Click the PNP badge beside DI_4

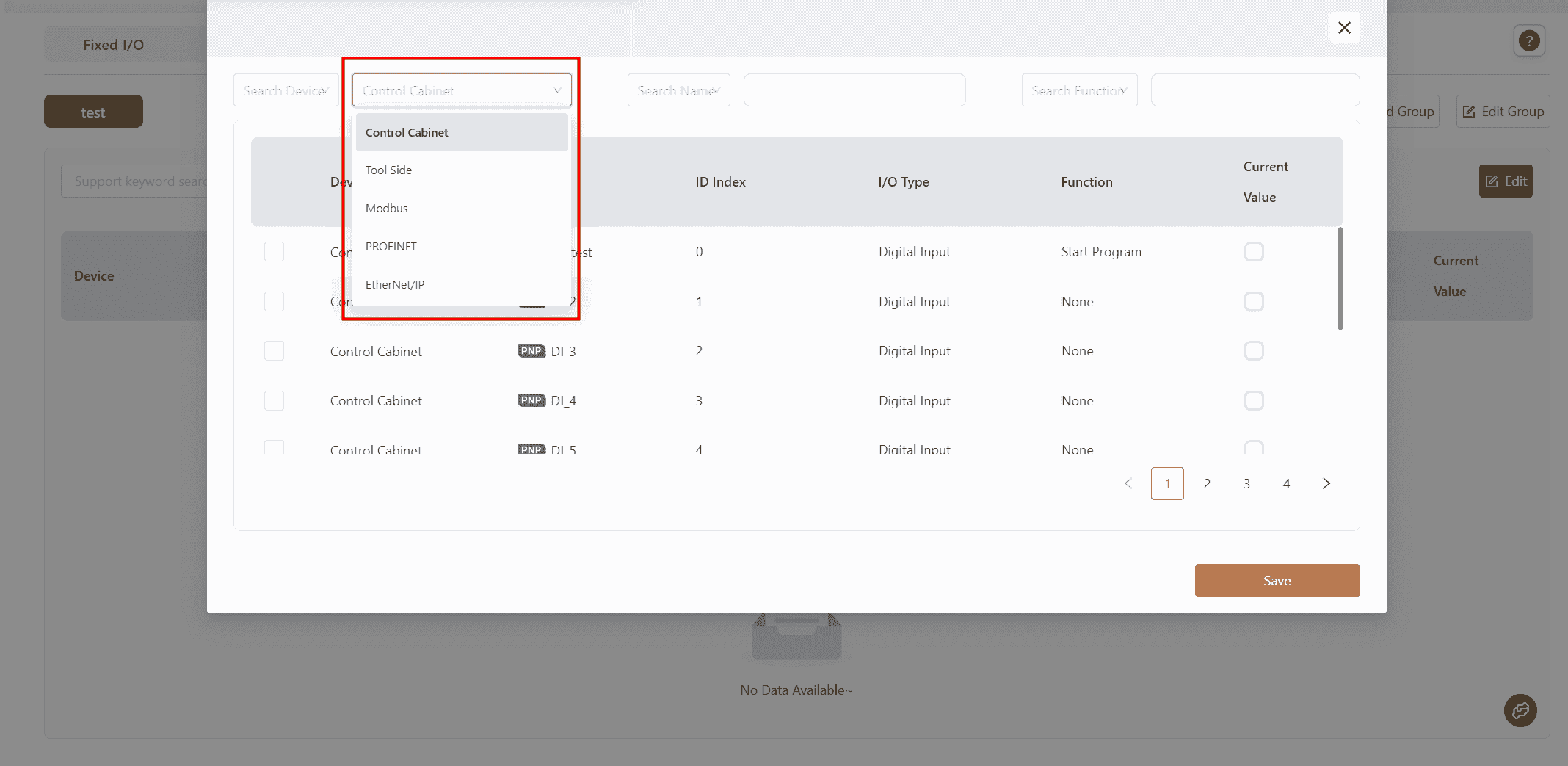pos(531,400)
